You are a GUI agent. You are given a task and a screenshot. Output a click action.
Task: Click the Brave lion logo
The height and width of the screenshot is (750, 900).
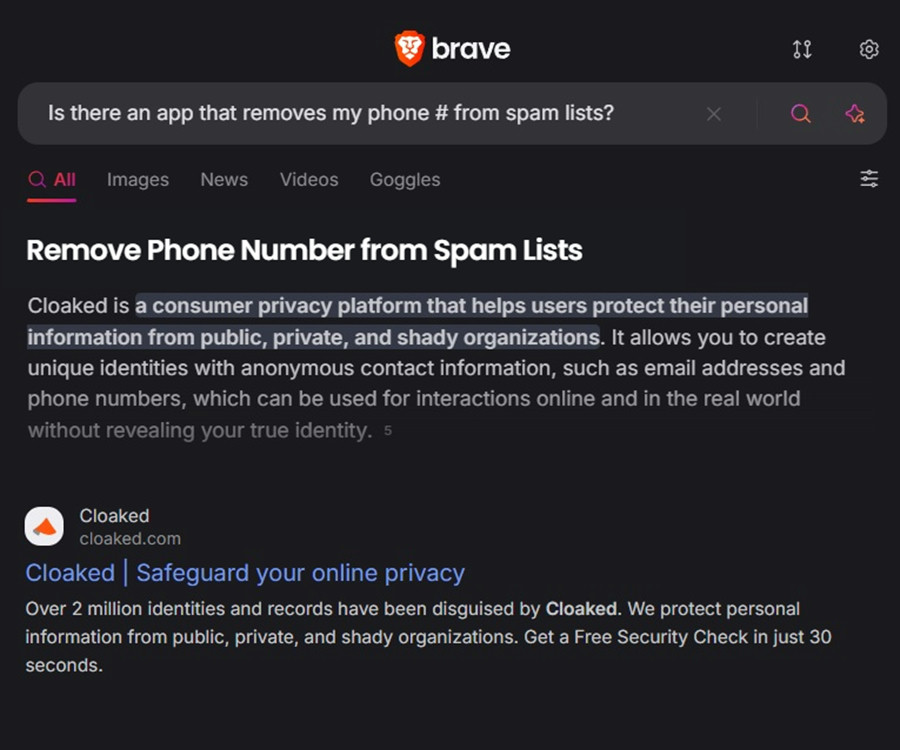click(409, 49)
